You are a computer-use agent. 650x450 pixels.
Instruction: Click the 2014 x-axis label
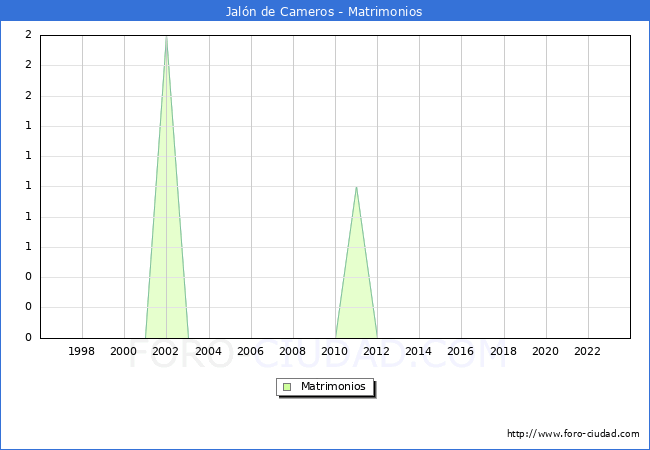[419, 351]
